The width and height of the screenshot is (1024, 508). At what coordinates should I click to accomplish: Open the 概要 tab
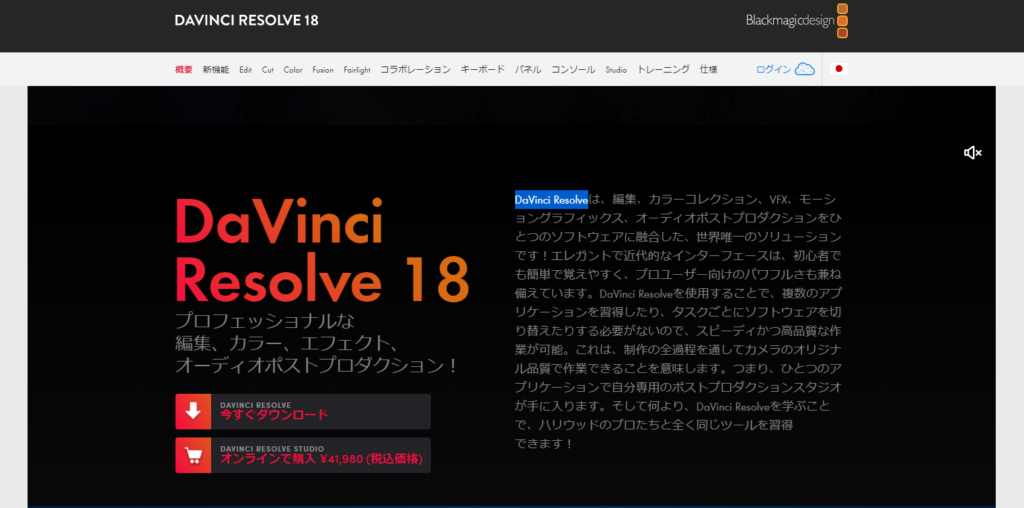coord(184,69)
